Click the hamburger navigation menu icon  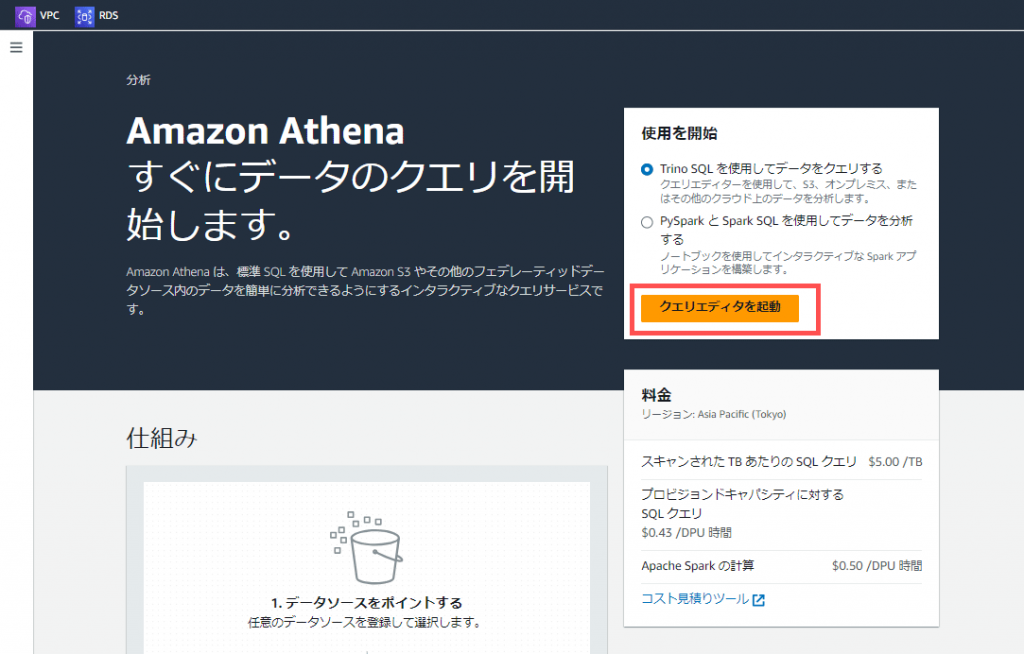click(15, 46)
